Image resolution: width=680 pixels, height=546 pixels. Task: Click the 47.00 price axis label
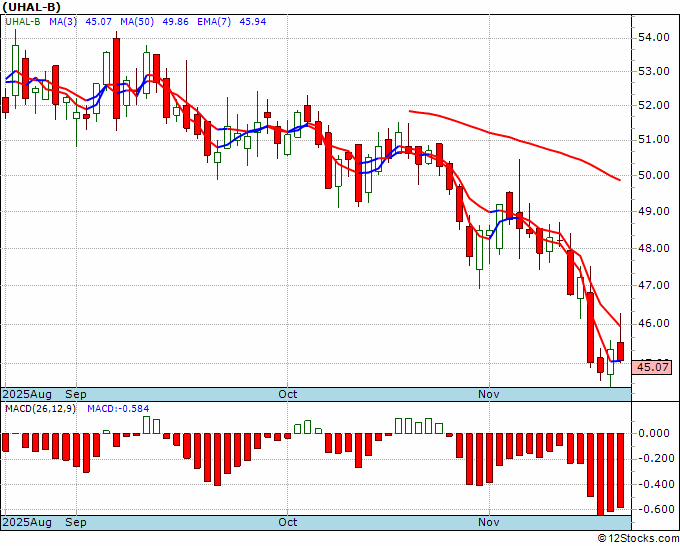tap(654, 285)
